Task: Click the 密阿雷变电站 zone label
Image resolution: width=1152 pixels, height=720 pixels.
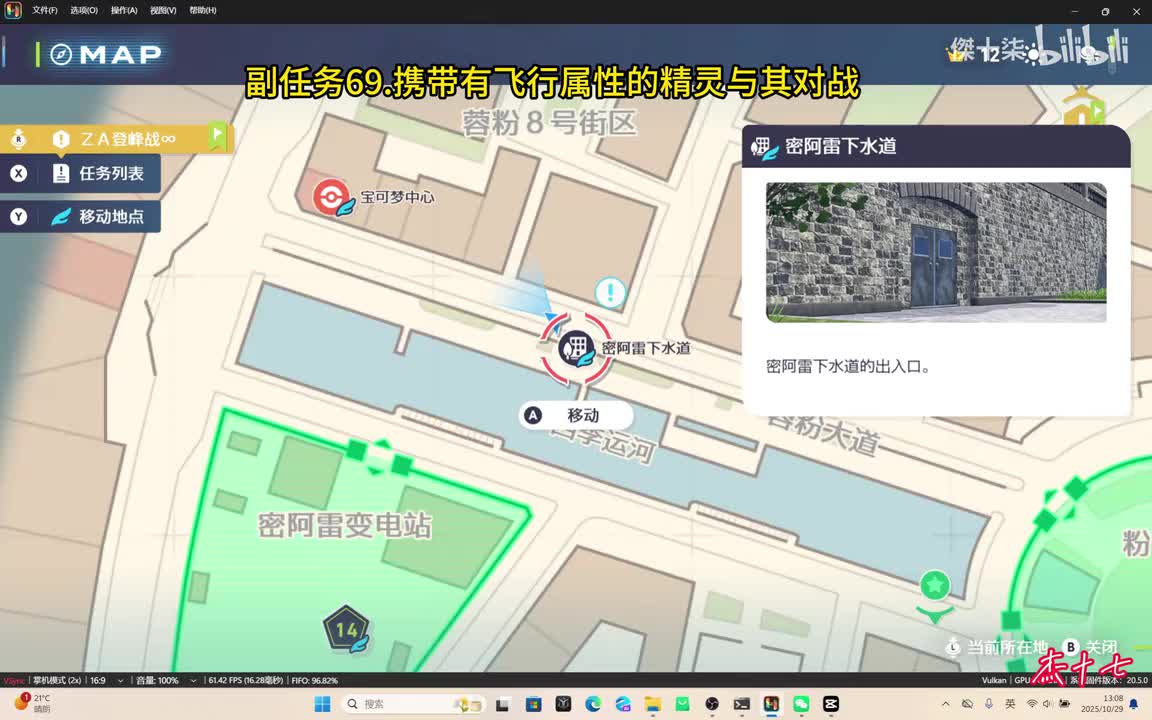Action: point(345,526)
